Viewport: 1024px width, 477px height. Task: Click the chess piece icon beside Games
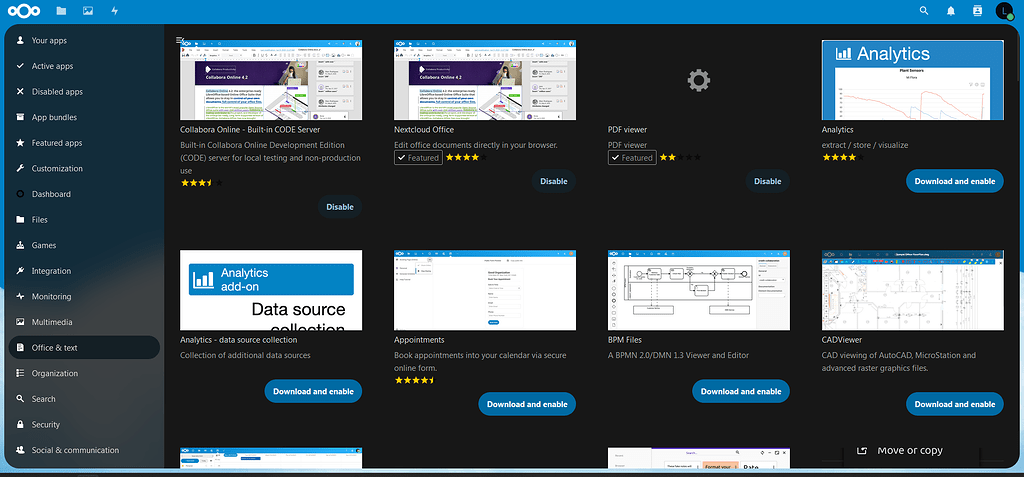20,245
